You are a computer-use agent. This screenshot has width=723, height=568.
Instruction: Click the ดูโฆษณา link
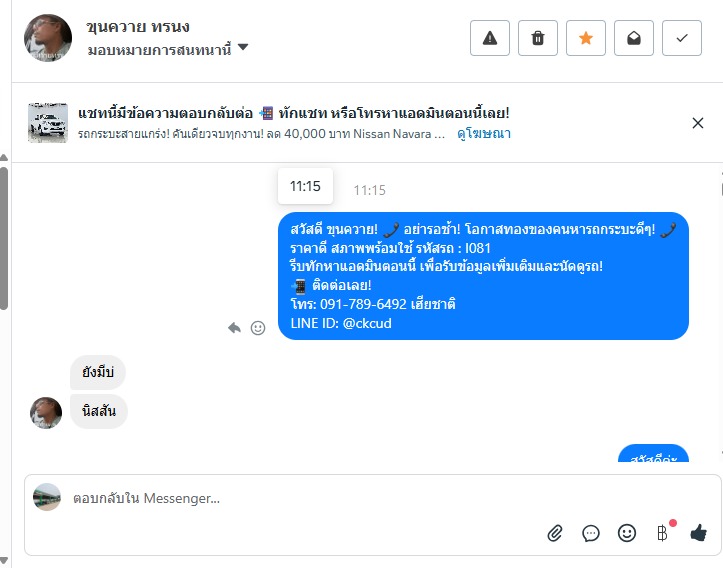coord(484,133)
